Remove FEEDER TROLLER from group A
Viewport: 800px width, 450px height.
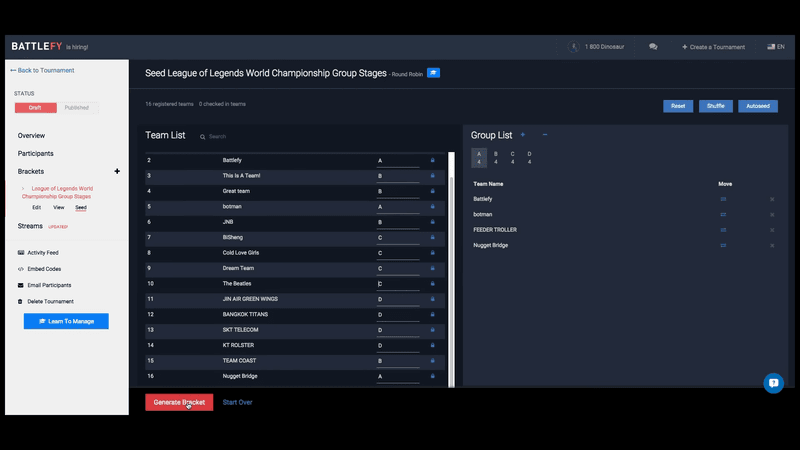click(772, 230)
